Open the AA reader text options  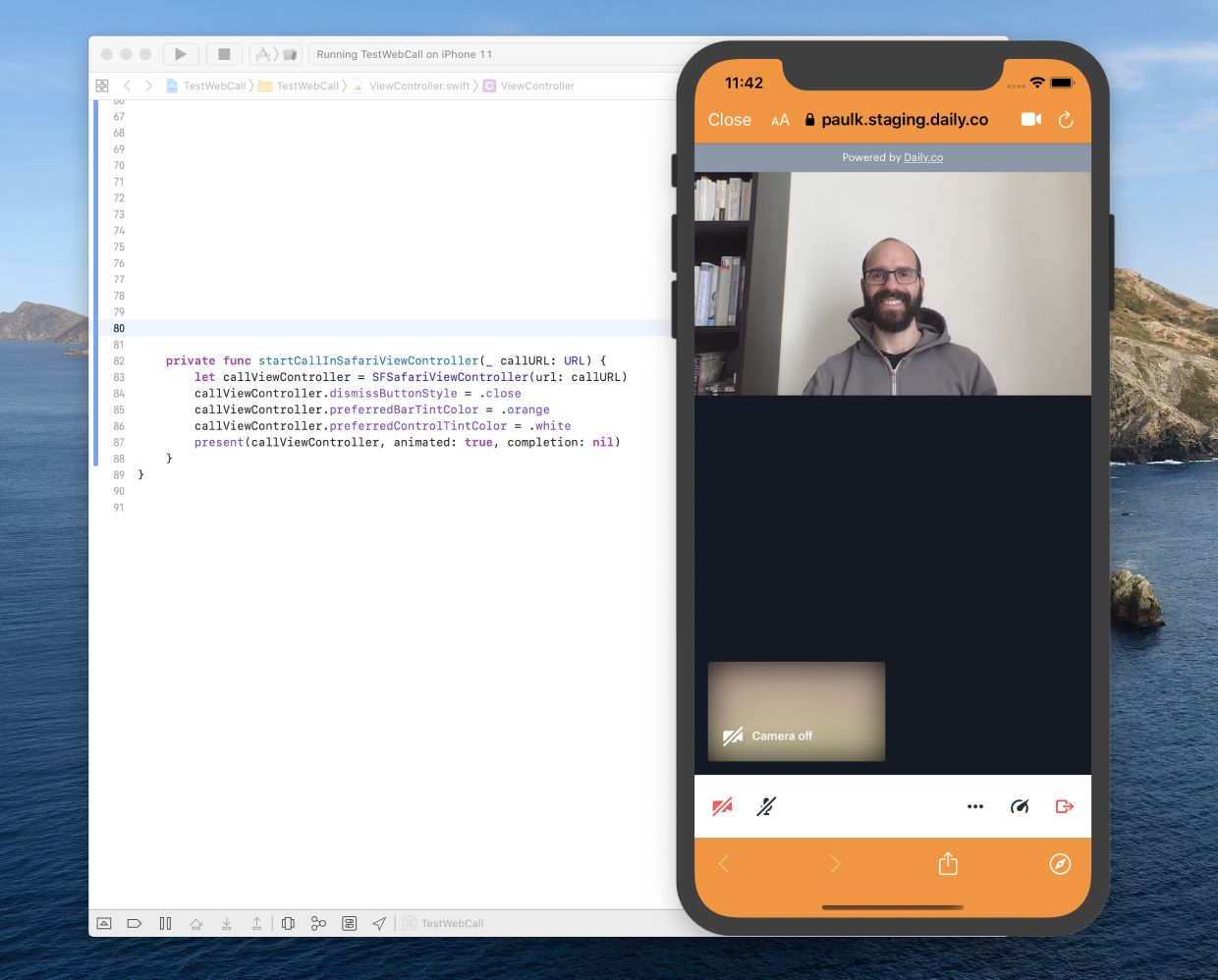click(780, 120)
